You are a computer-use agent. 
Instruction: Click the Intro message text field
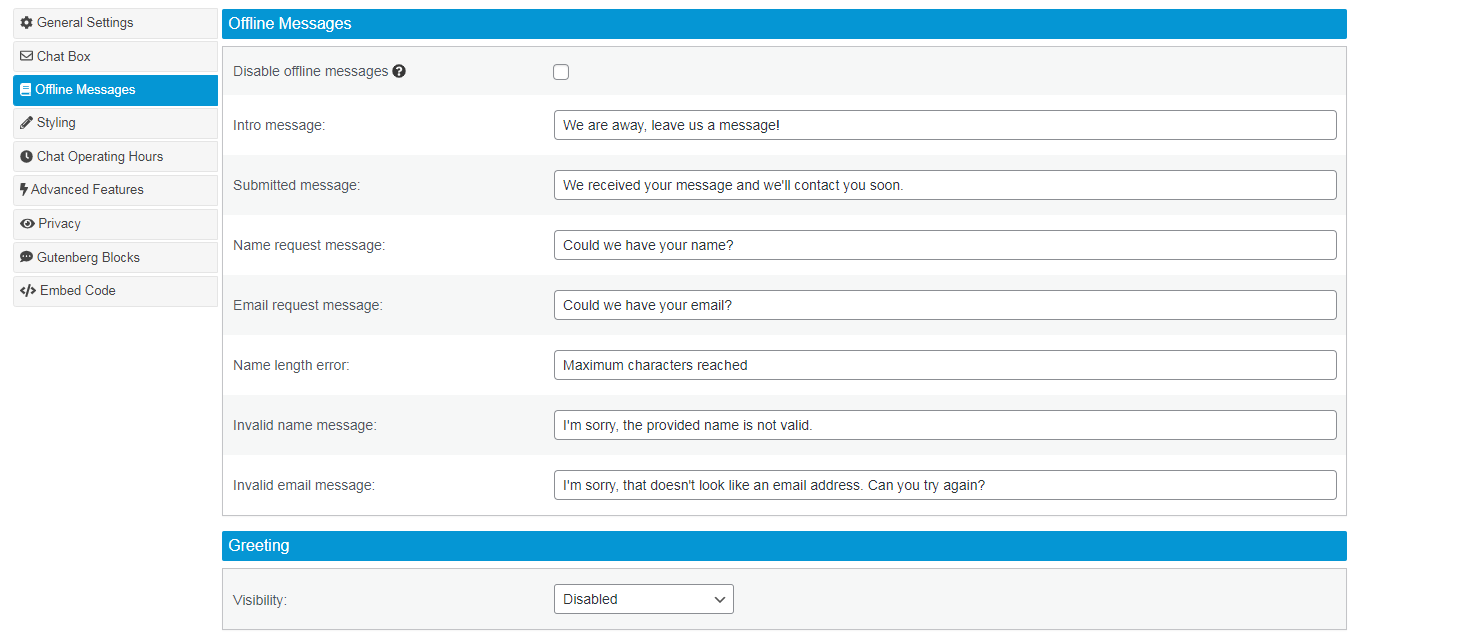click(944, 125)
